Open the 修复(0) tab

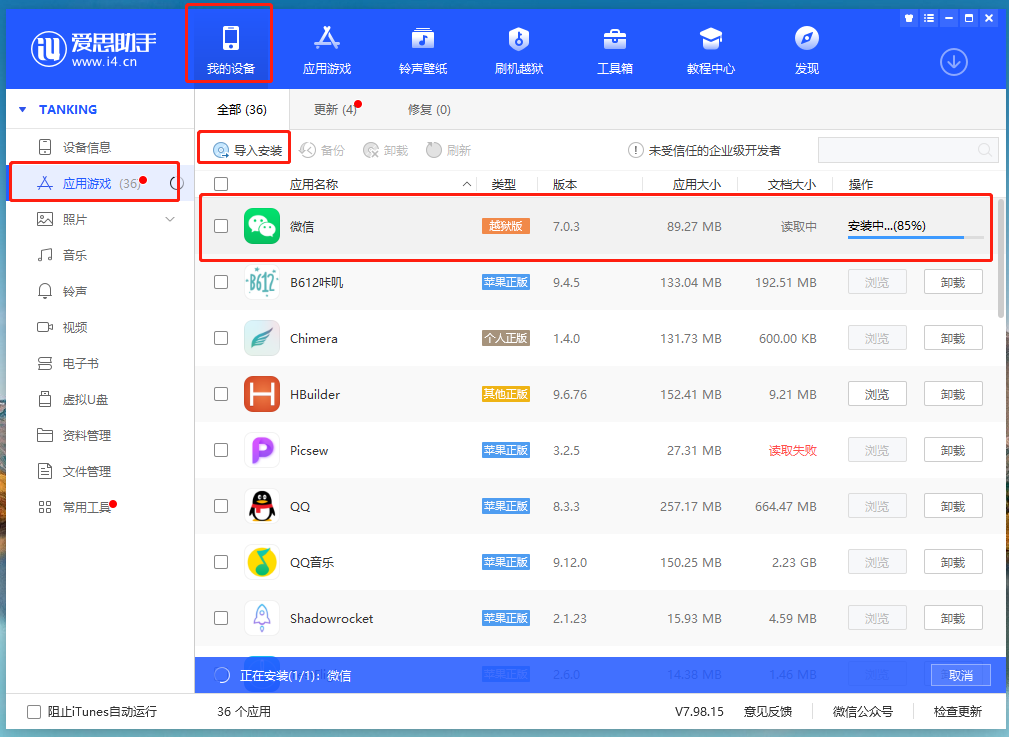coord(428,109)
